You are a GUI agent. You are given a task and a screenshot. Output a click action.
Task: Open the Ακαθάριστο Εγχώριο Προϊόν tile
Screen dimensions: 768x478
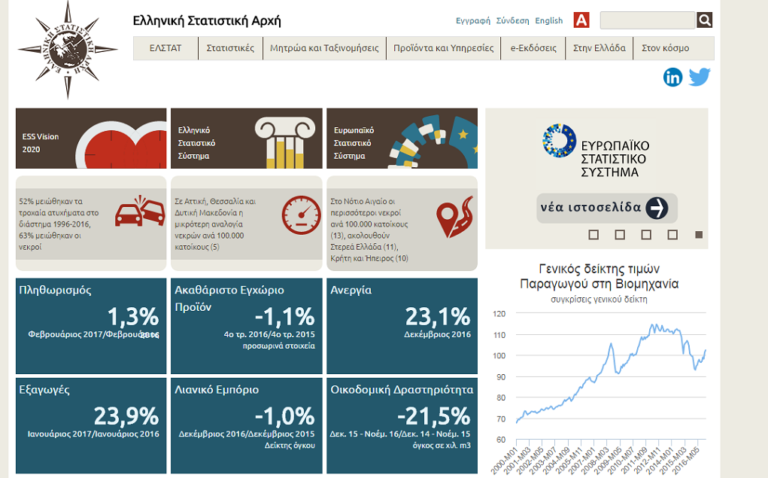click(x=246, y=326)
